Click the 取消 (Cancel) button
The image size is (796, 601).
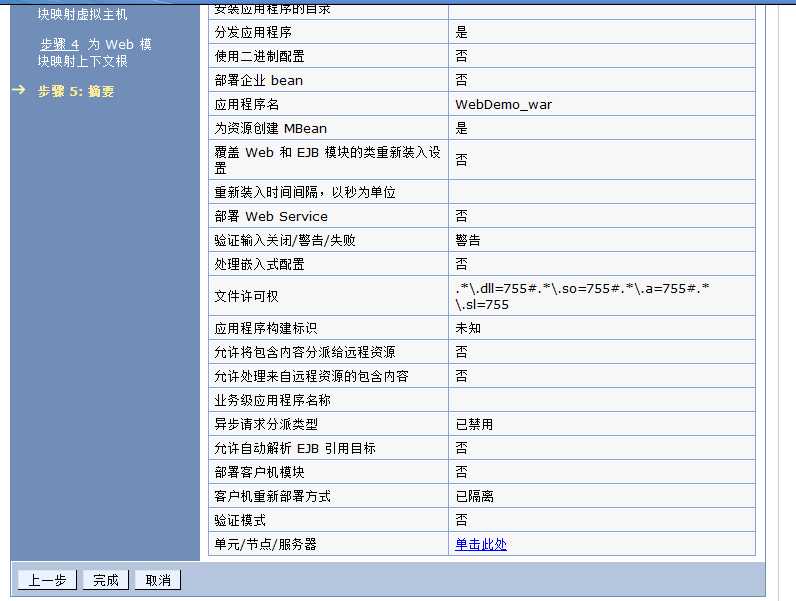coord(158,580)
